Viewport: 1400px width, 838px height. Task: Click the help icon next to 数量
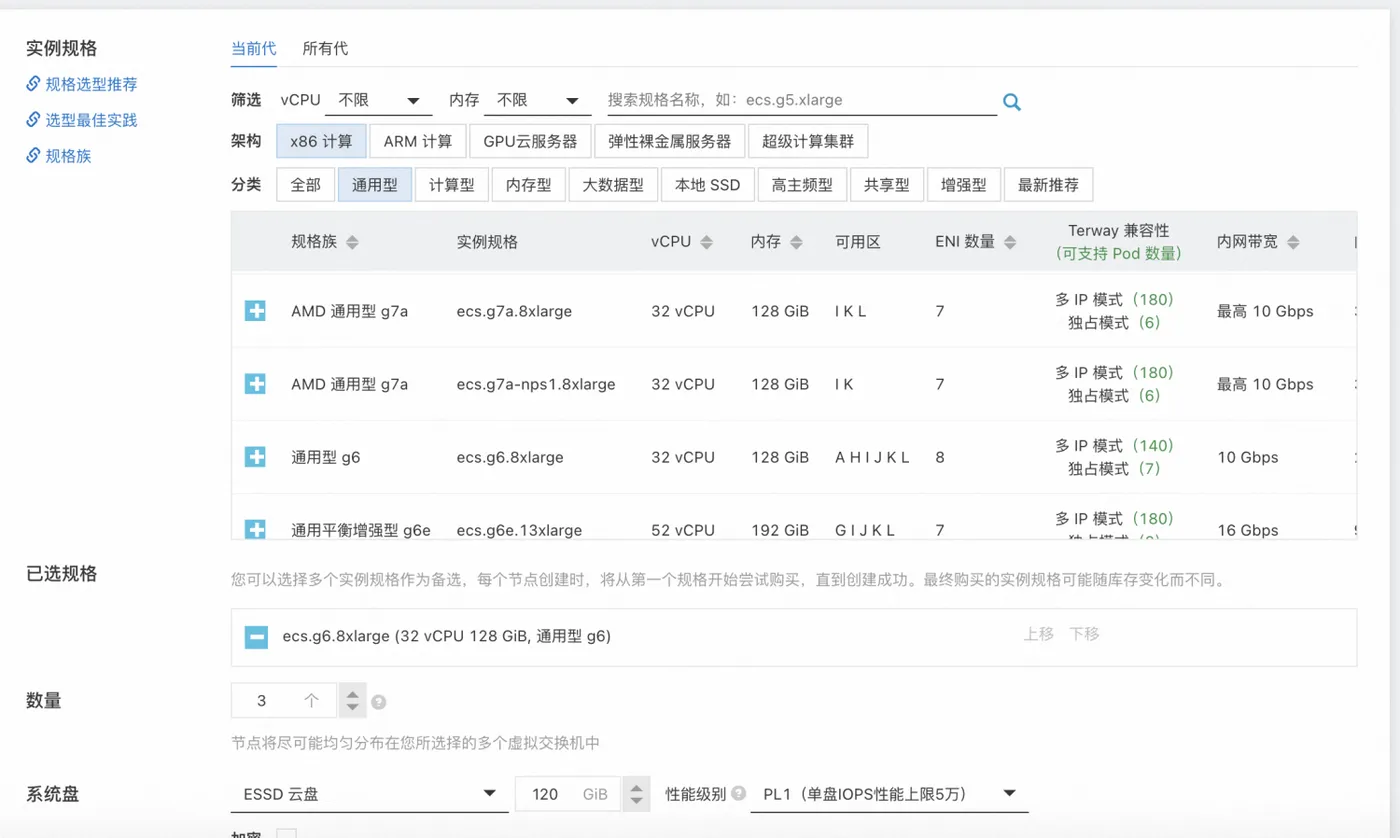click(x=378, y=702)
